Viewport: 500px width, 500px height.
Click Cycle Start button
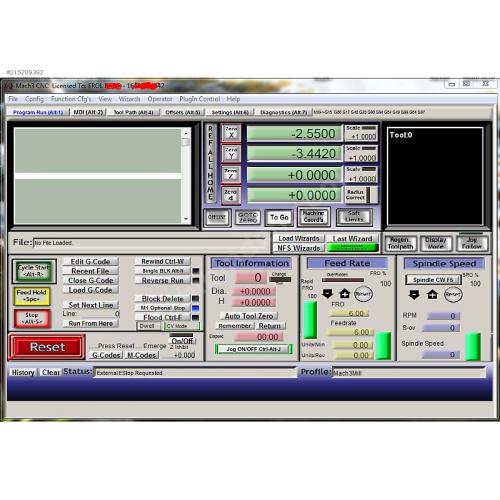(x=34, y=271)
